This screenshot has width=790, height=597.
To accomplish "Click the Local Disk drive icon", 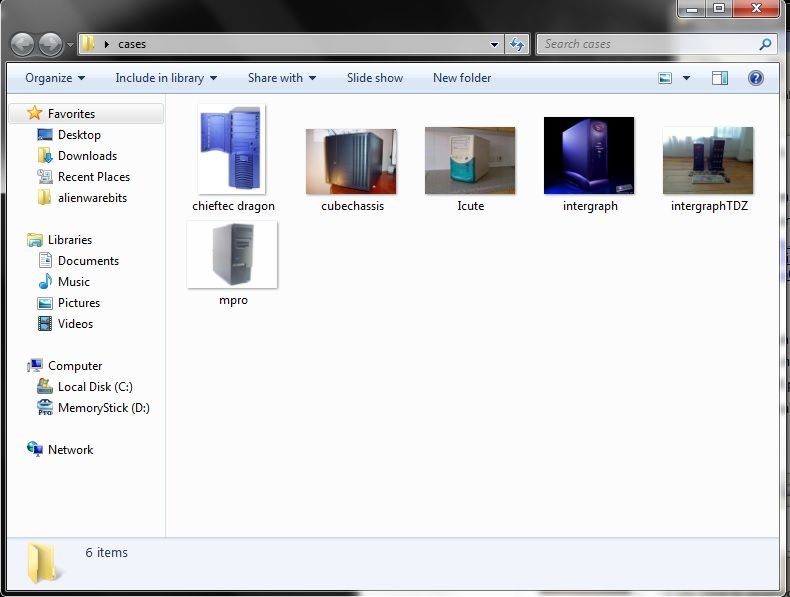I will point(45,386).
